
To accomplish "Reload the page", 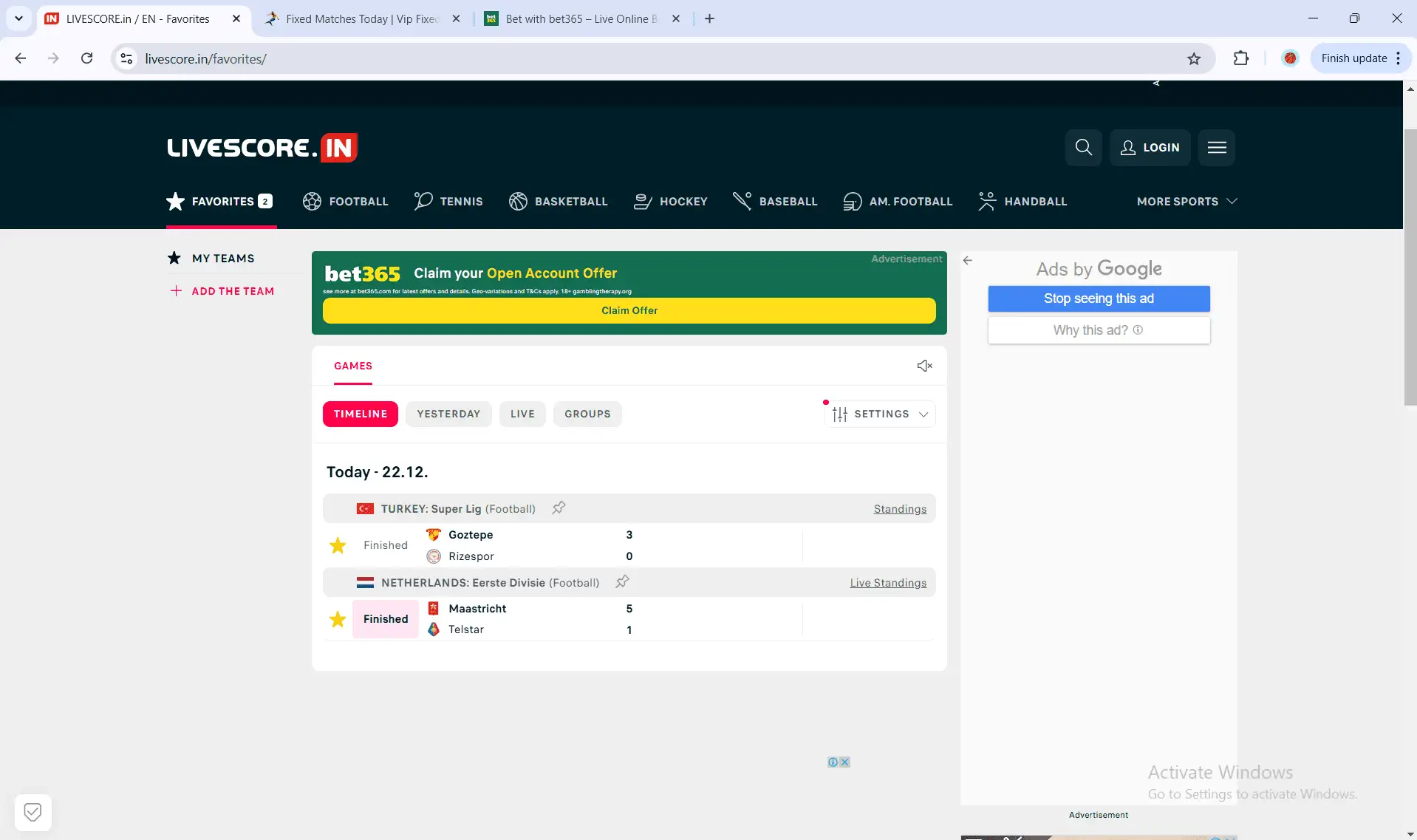I will [x=86, y=58].
